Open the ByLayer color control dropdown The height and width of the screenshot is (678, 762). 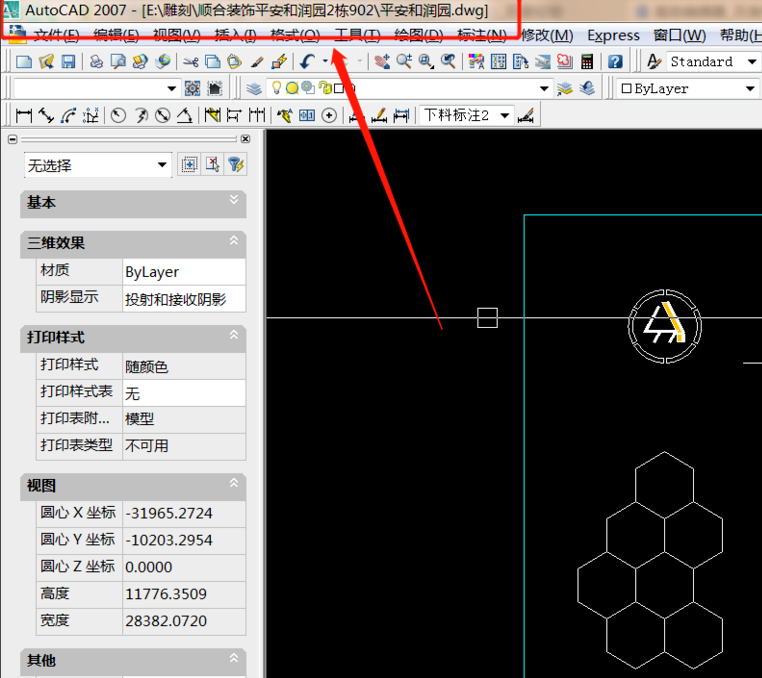click(687, 88)
